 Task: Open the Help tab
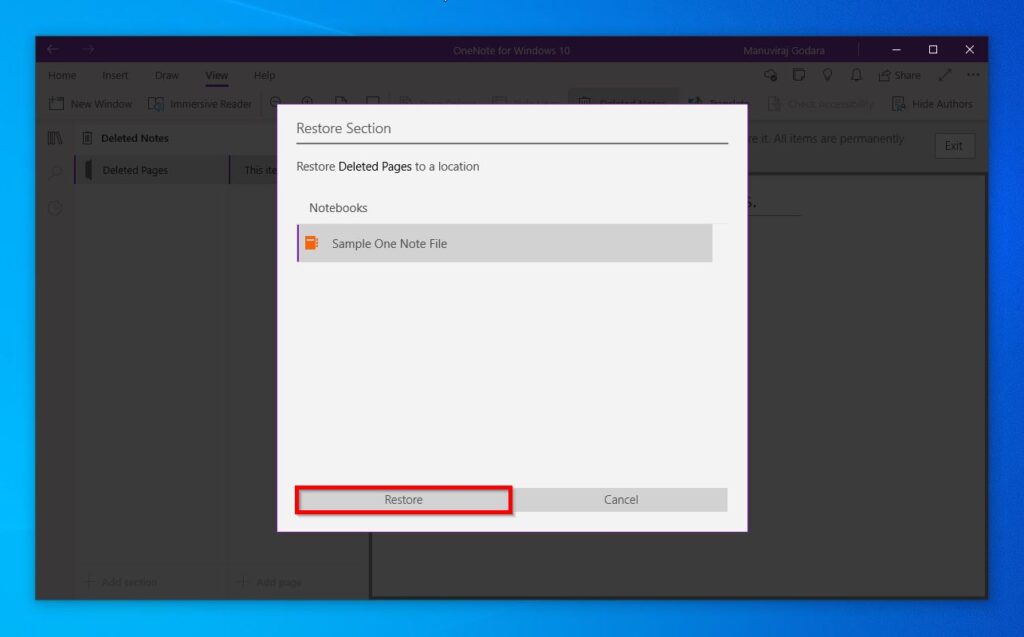[x=264, y=75]
